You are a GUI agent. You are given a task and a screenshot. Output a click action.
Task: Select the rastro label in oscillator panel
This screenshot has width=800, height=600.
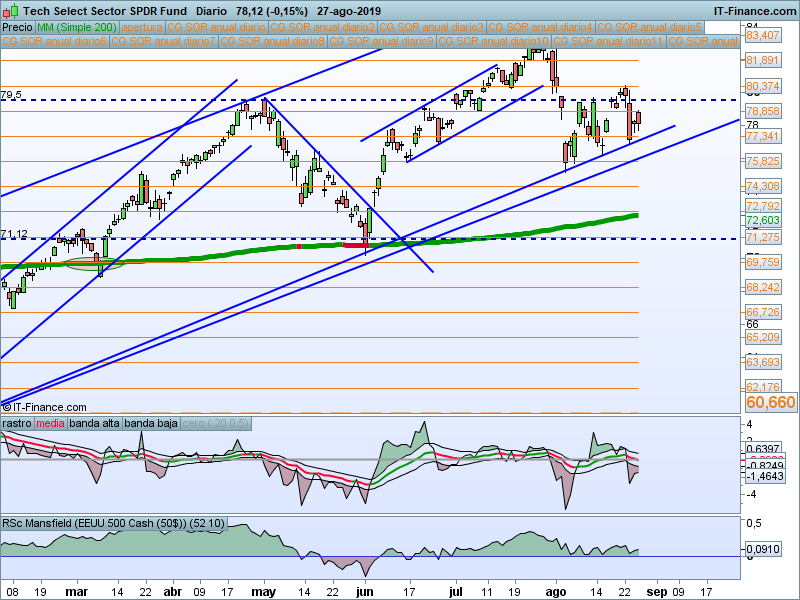click(17, 423)
